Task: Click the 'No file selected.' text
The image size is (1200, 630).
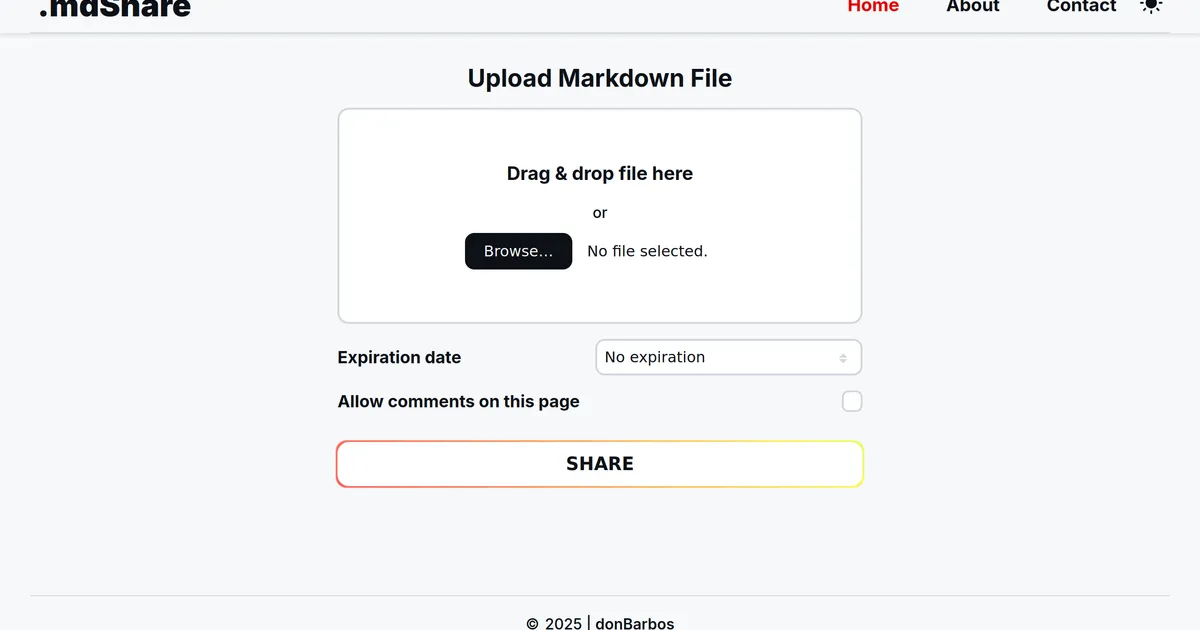Action: (647, 251)
